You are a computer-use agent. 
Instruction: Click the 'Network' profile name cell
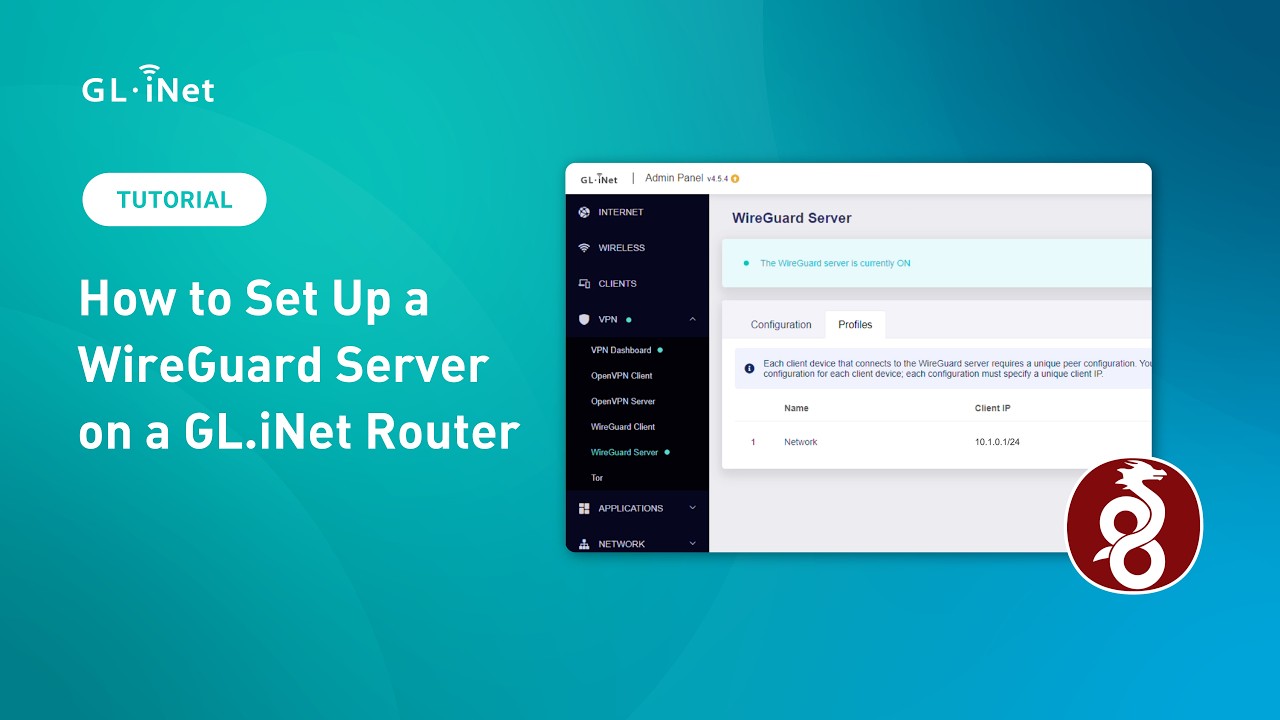[x=801, y=442]
